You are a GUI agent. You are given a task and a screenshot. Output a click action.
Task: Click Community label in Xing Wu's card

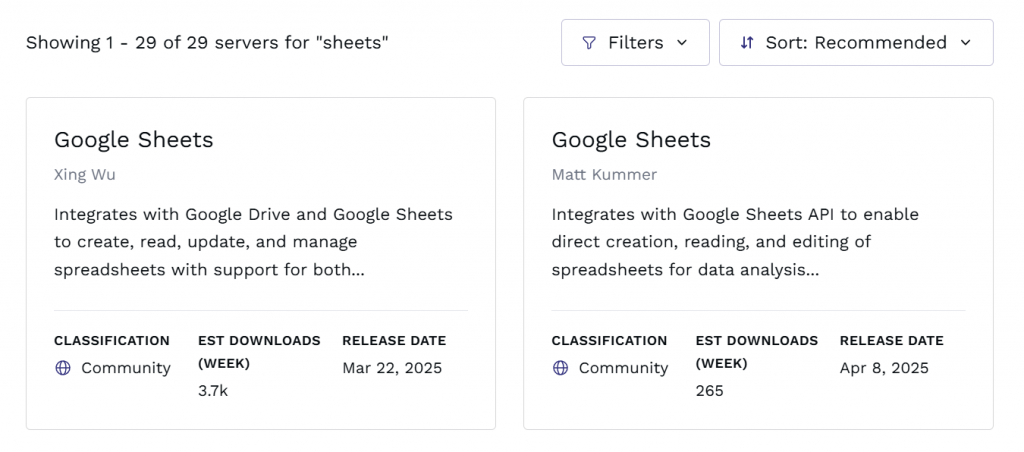[x=126, y=368]
